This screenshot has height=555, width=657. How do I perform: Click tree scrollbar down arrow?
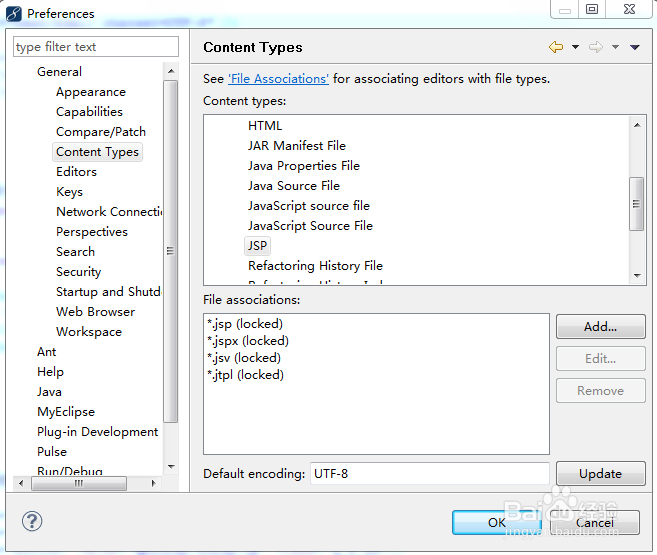coord(171,467)
